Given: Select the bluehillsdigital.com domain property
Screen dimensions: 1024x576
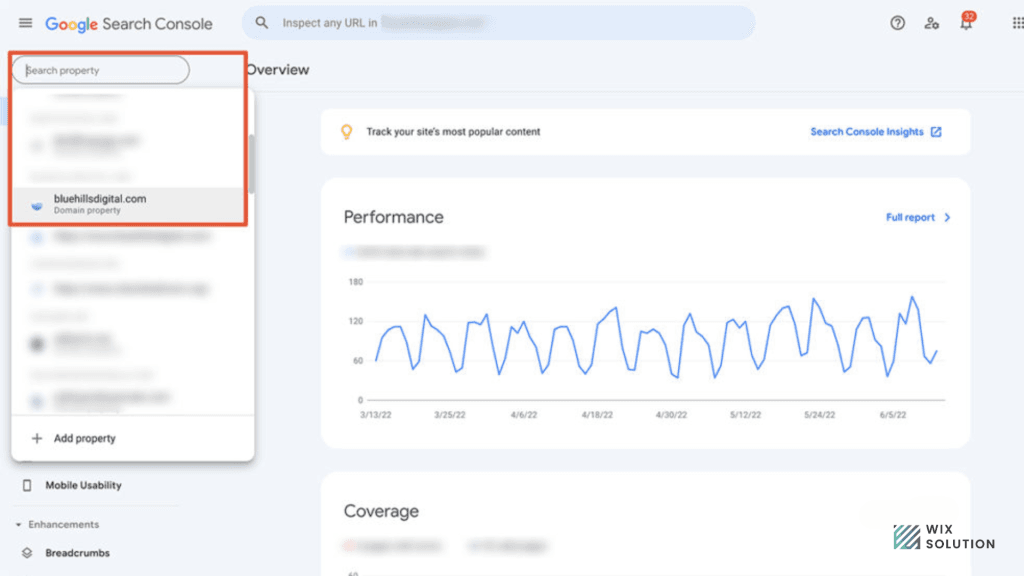Looking at the screenshot, I should pos(128,204).
